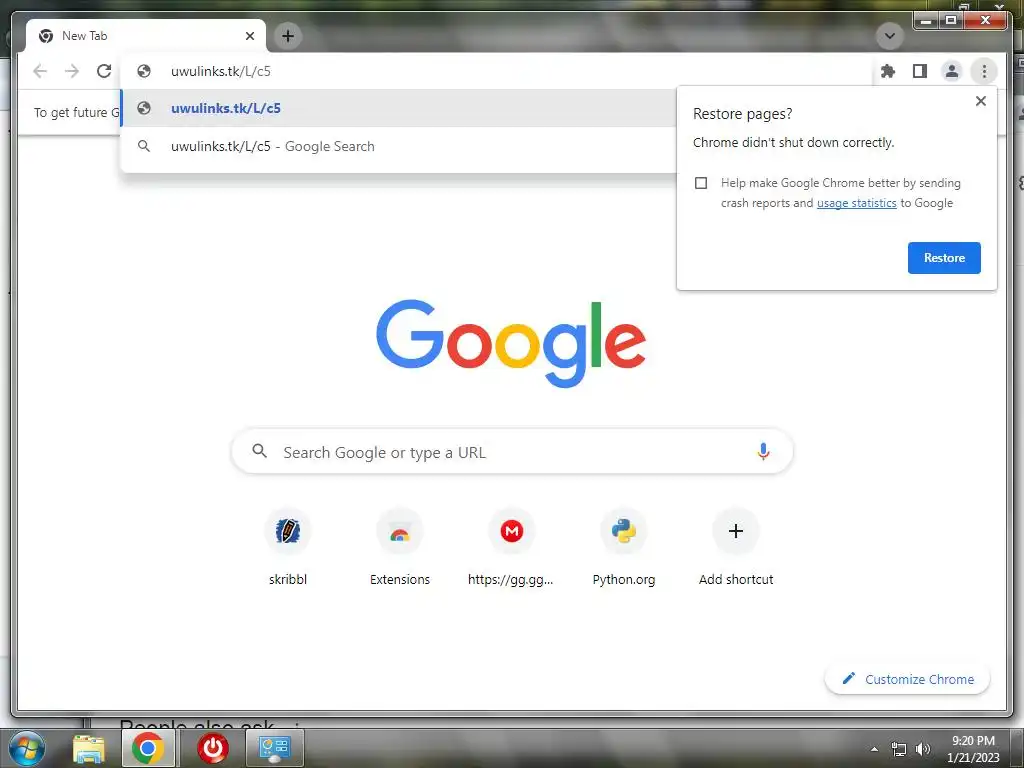Click the volume speaker tray icon

(923, 749)
